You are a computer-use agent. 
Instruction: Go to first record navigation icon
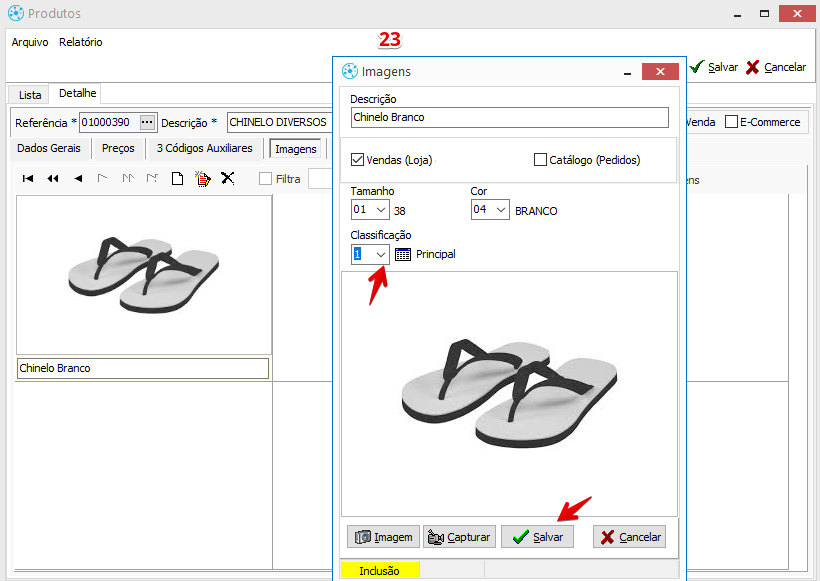(28, 179)
